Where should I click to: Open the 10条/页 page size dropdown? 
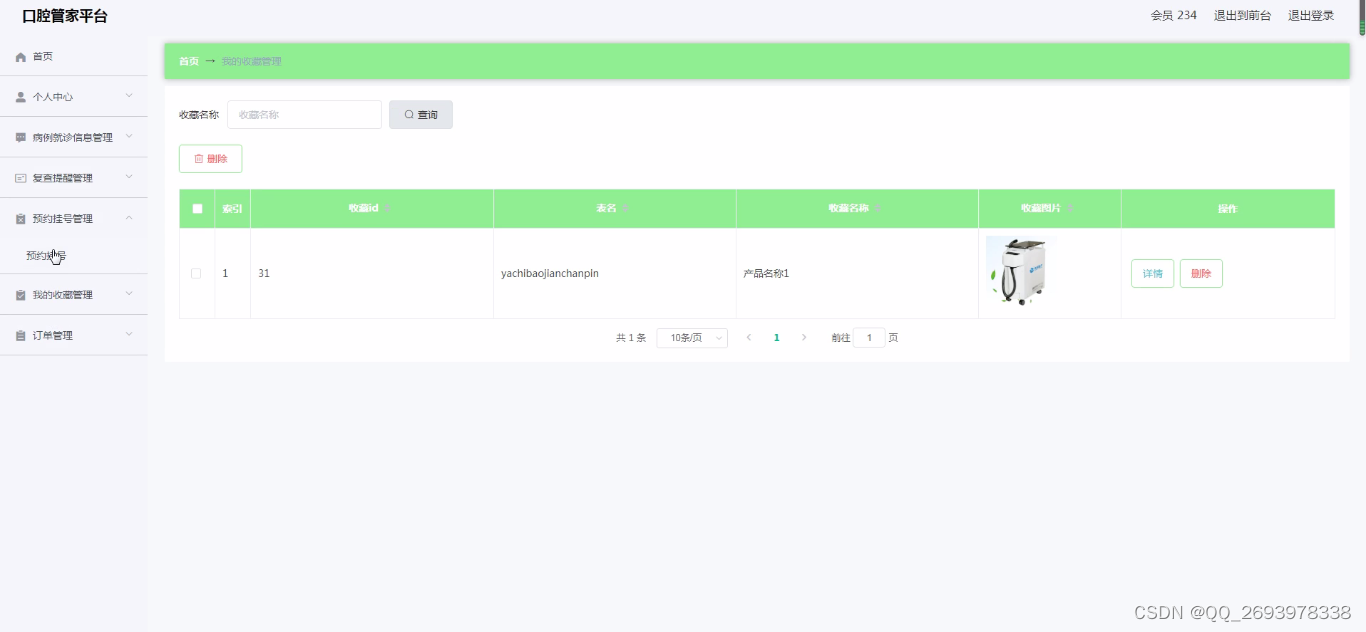point(692,338)
